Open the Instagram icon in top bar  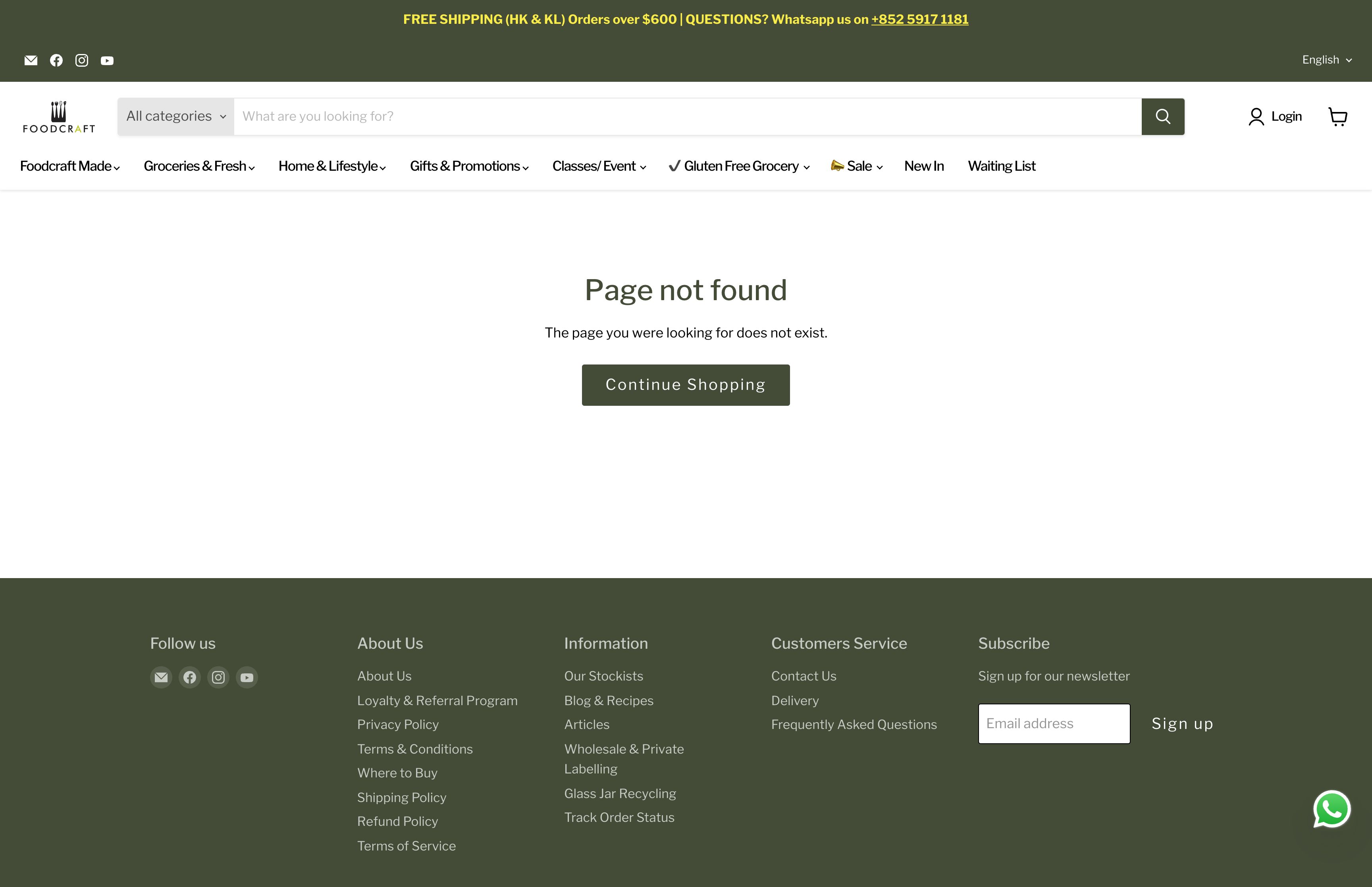coord(82,60)
